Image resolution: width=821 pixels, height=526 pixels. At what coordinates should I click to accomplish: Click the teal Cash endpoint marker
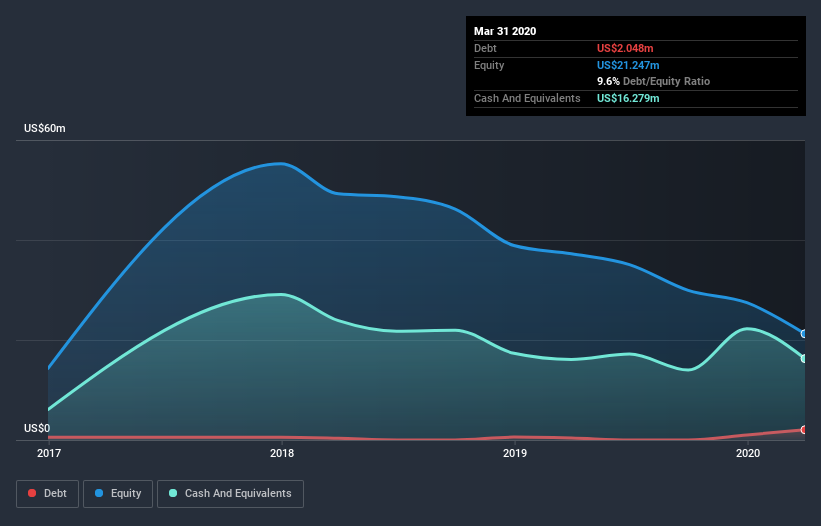(x=804, y=359)
